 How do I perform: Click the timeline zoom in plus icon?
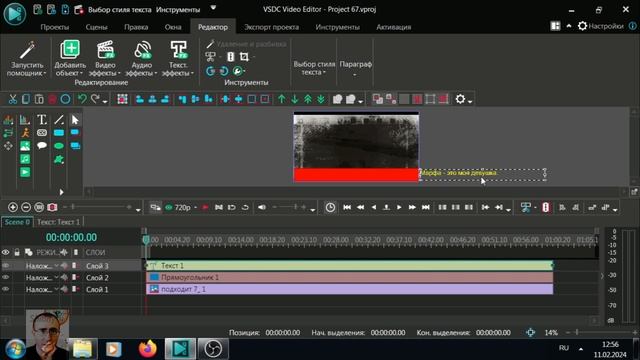(13, 207)
